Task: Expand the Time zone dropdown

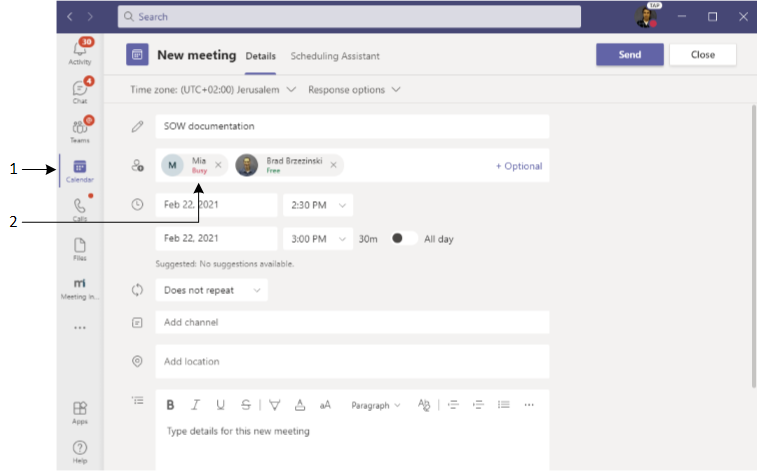Action: click(x=214, y=90)
